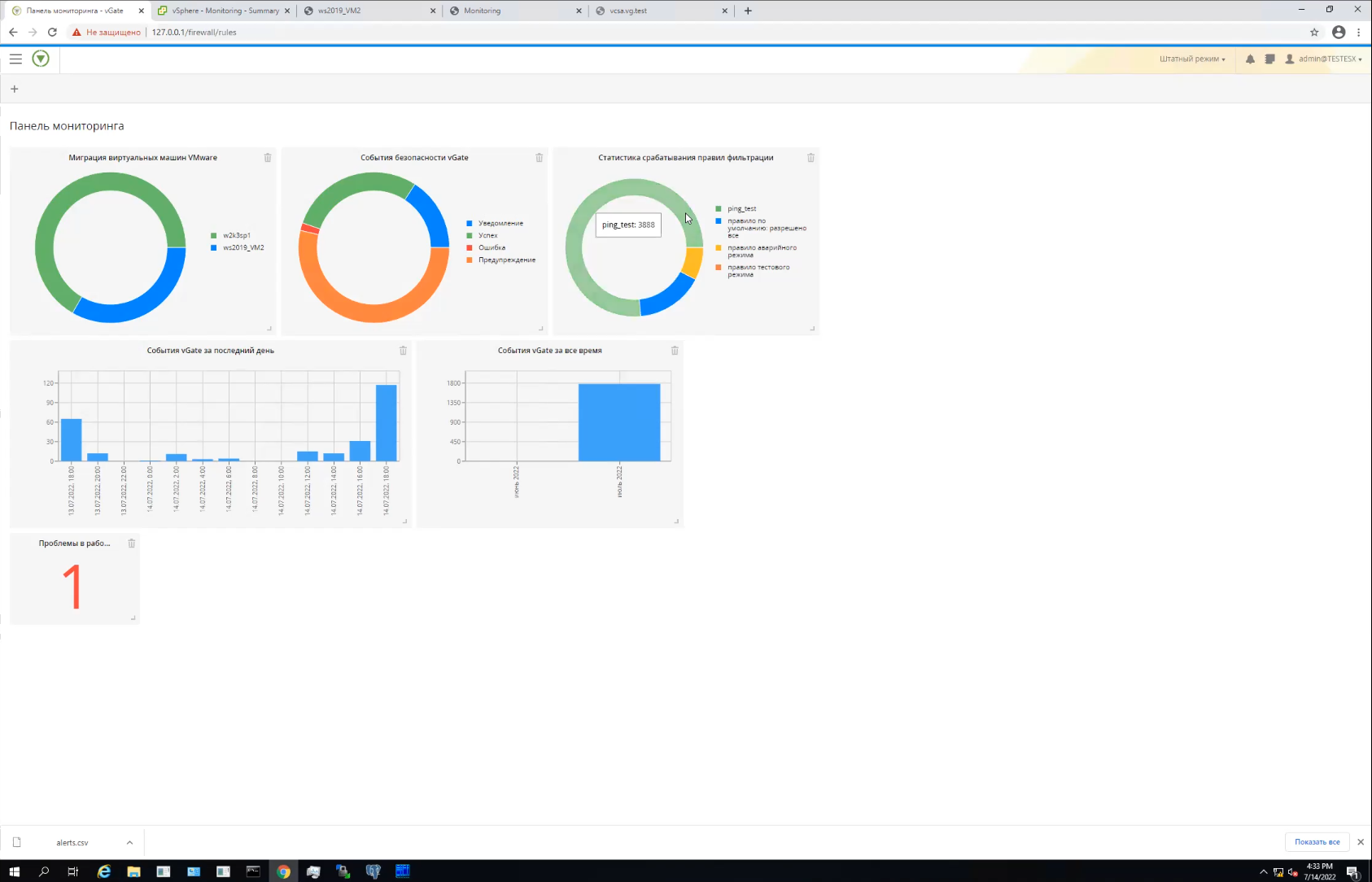The width and height of the screenshot is (1372, 882).
Task: Open File Explorer from the taskbar
Action: [133, 871]
